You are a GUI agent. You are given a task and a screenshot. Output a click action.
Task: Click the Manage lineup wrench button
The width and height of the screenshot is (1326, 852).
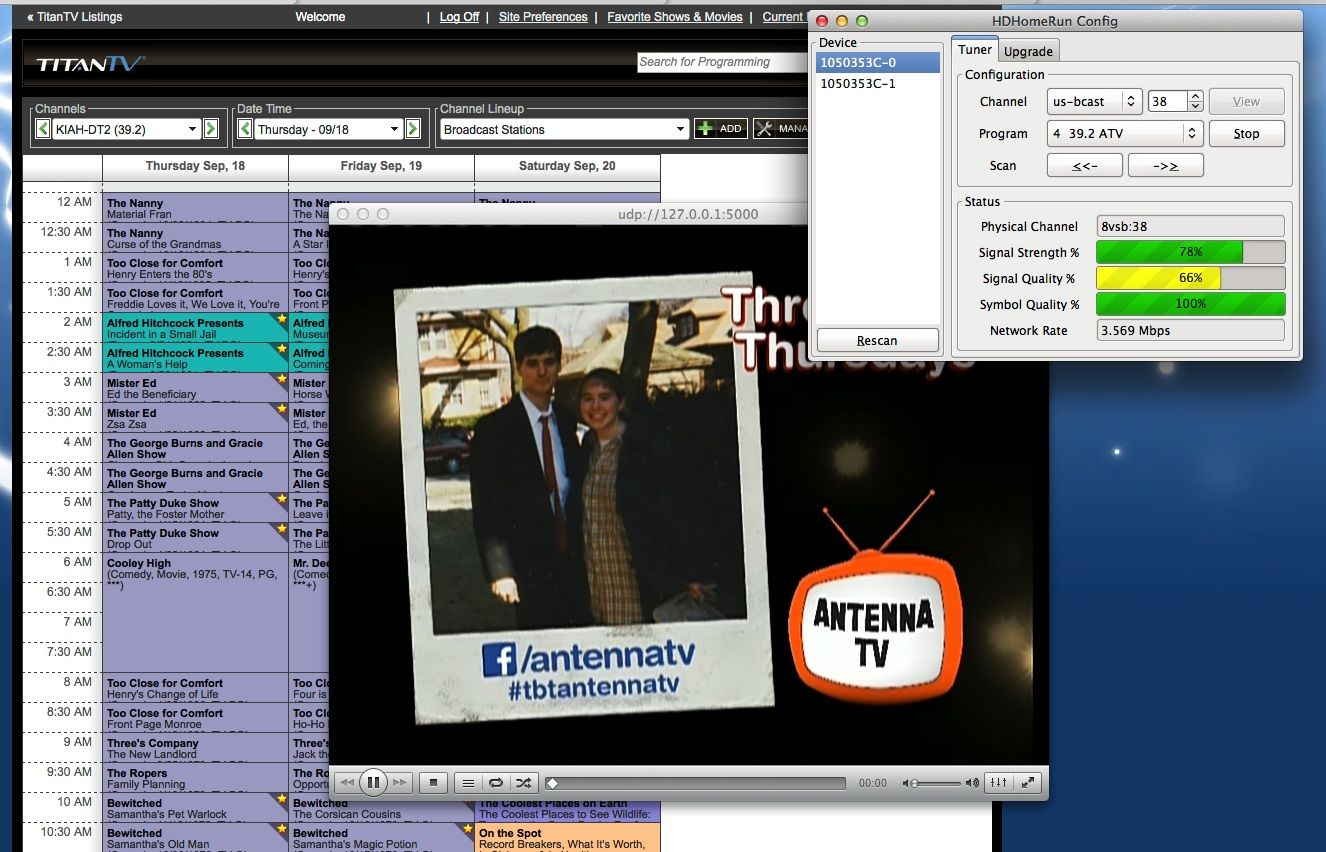coord(780,129)
